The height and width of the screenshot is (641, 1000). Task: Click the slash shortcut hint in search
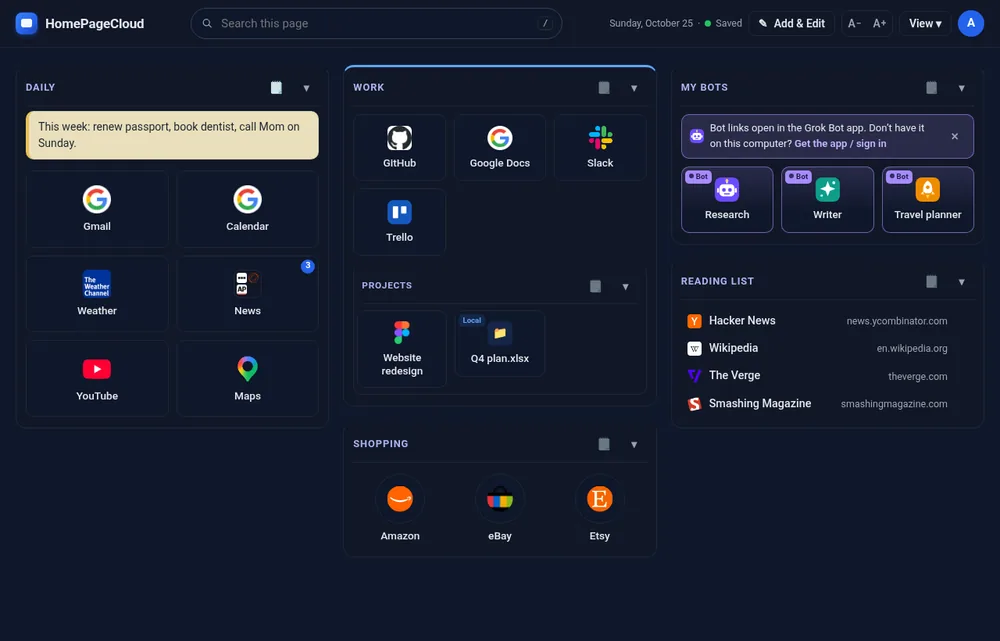545,24
